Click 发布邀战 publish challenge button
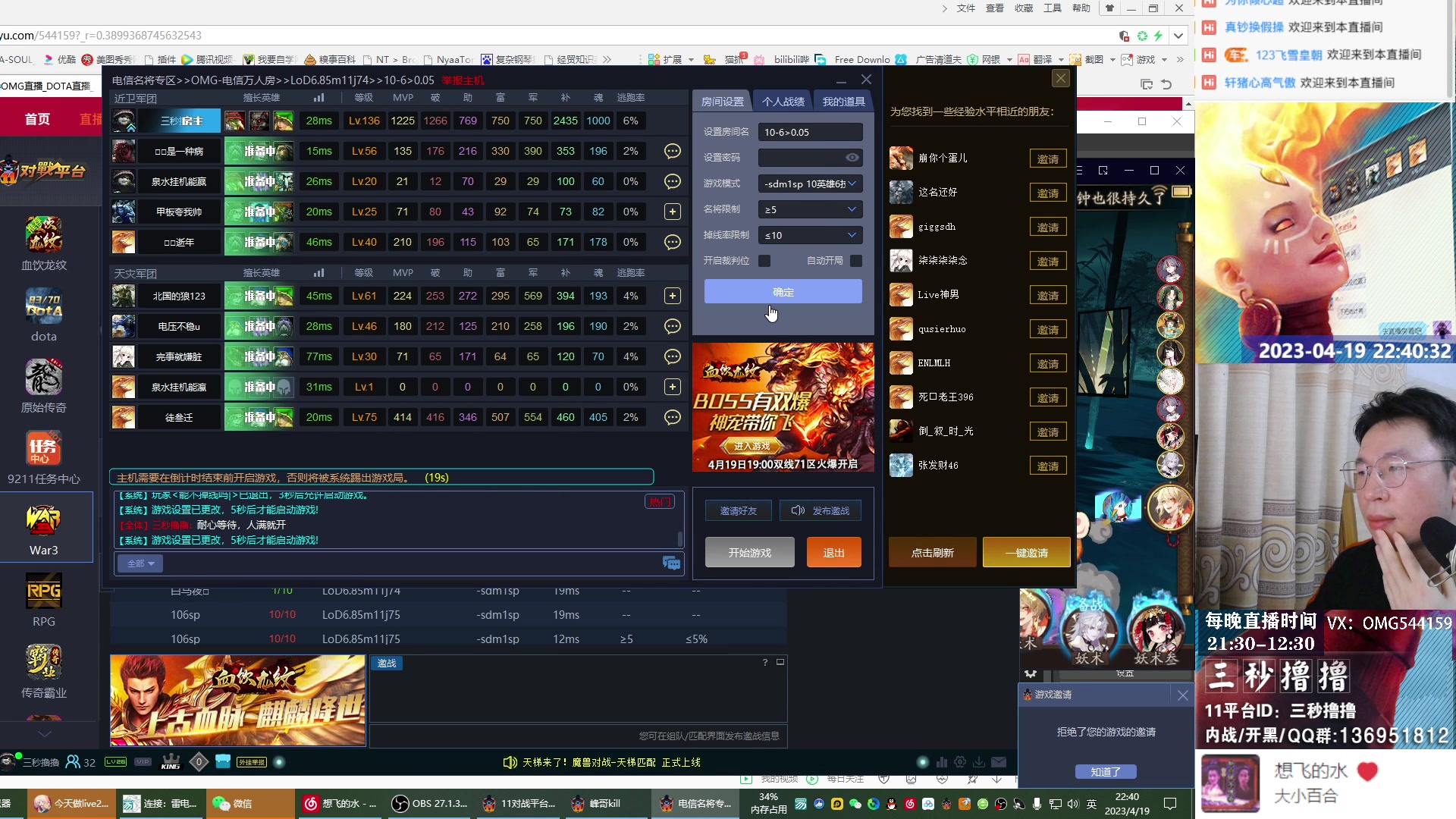The height and width of the screenshot is (819, 1456). click(821, 510)
